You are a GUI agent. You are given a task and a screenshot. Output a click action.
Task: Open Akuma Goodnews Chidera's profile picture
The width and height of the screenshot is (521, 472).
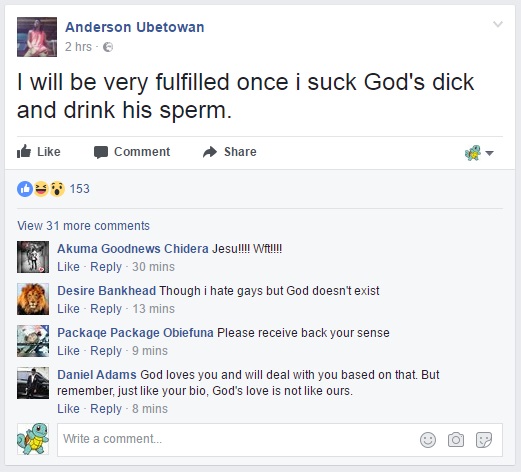(33, 257)
